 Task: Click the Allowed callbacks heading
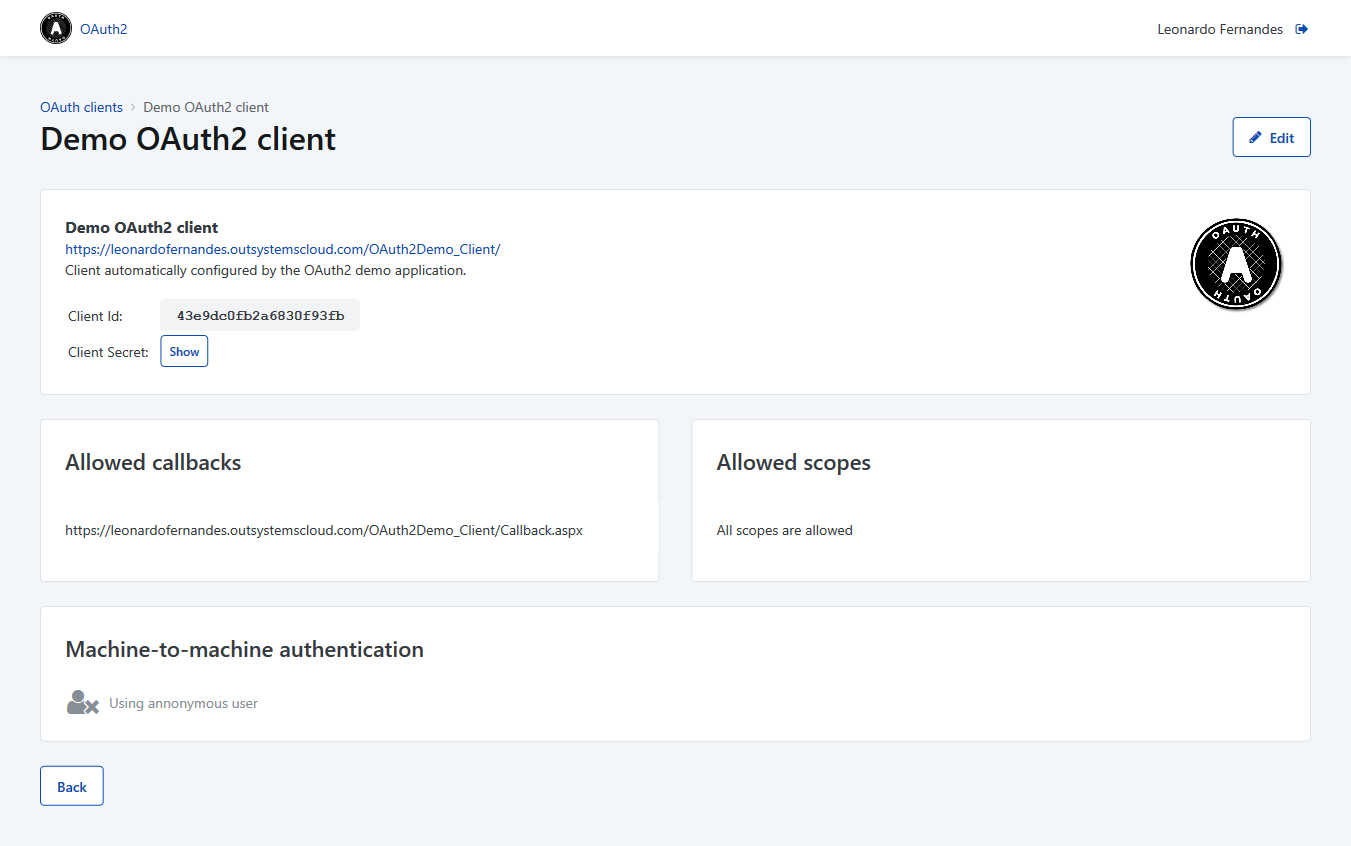click(x=153, y=462)
